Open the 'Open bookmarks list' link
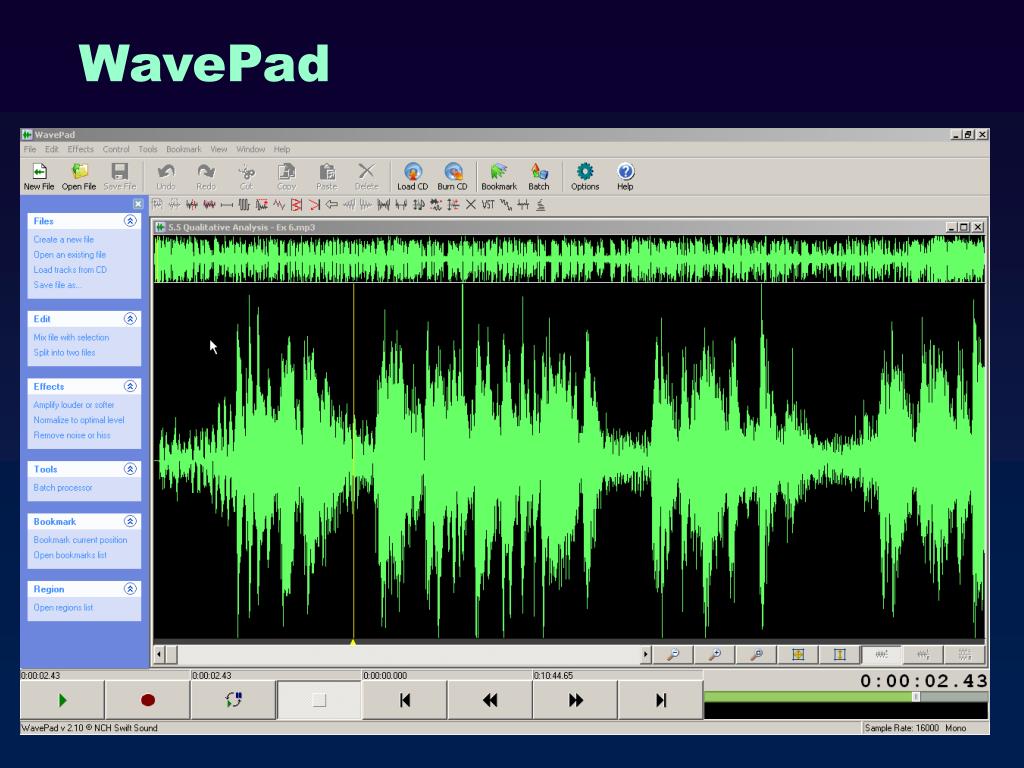The width and height of the screenshot is (1024, 768). click(x=70, y=555)
